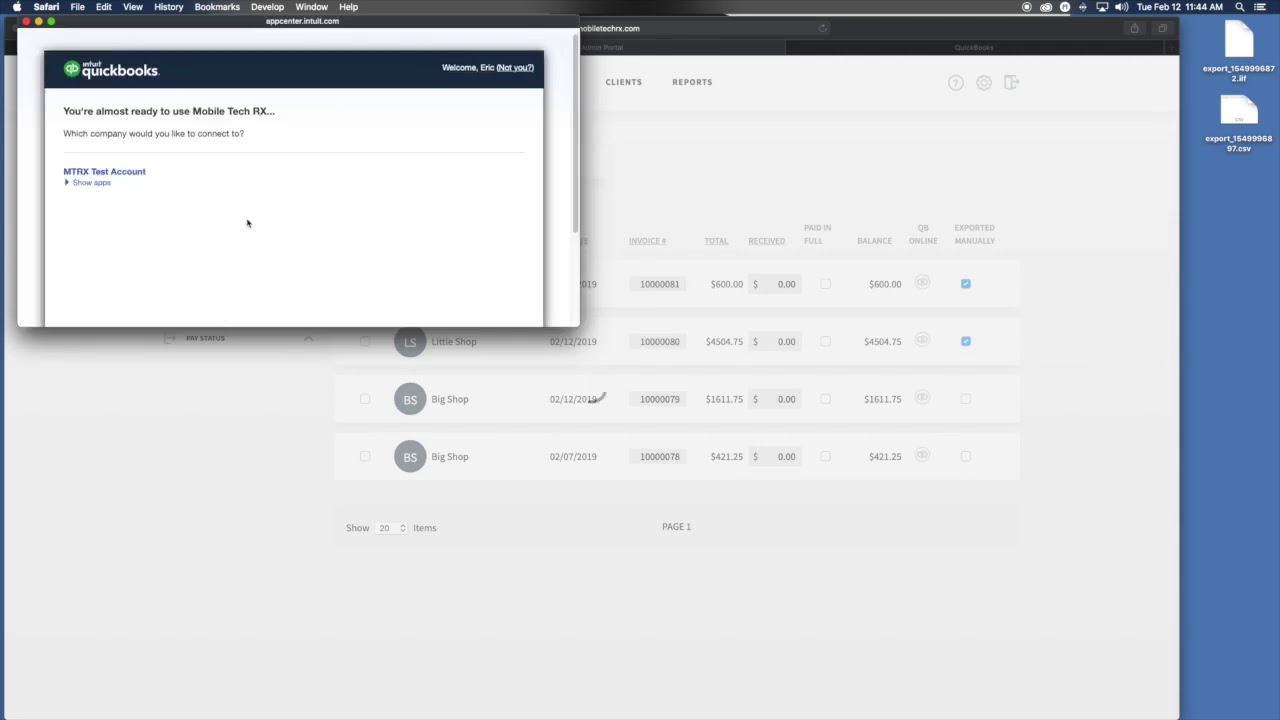Click Creative Cloud menu bar icon
Viewport: 1280px width, 720px height.
1046,7
